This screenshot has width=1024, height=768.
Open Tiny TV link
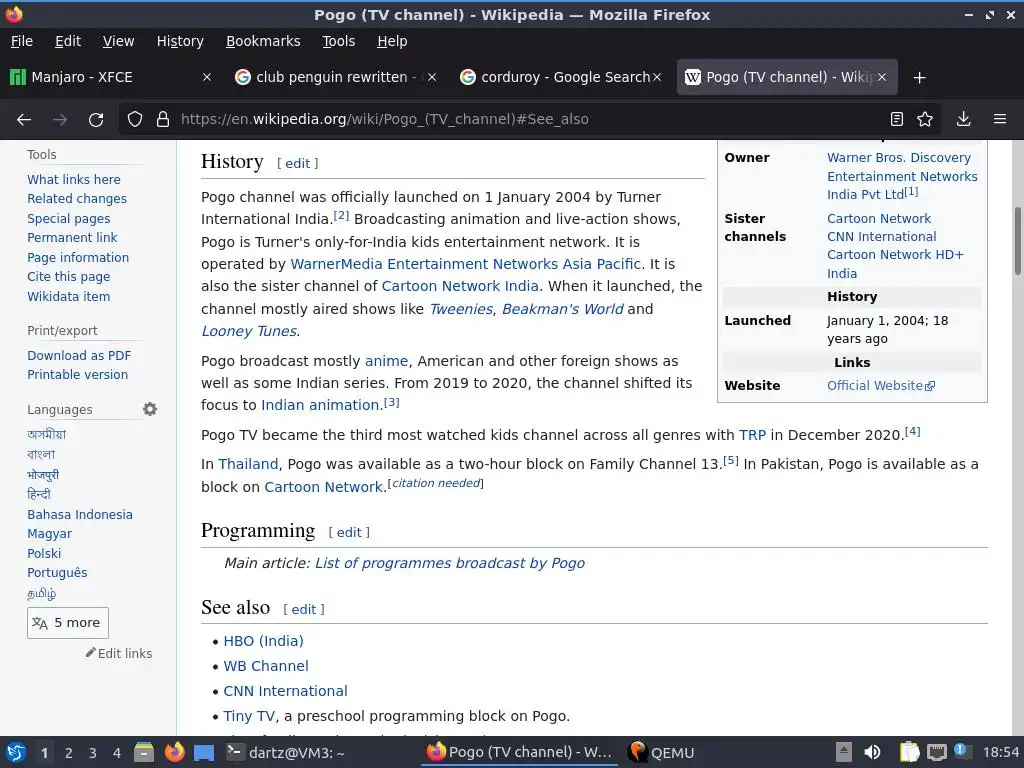pyautogui.click(x=249, y=716)
